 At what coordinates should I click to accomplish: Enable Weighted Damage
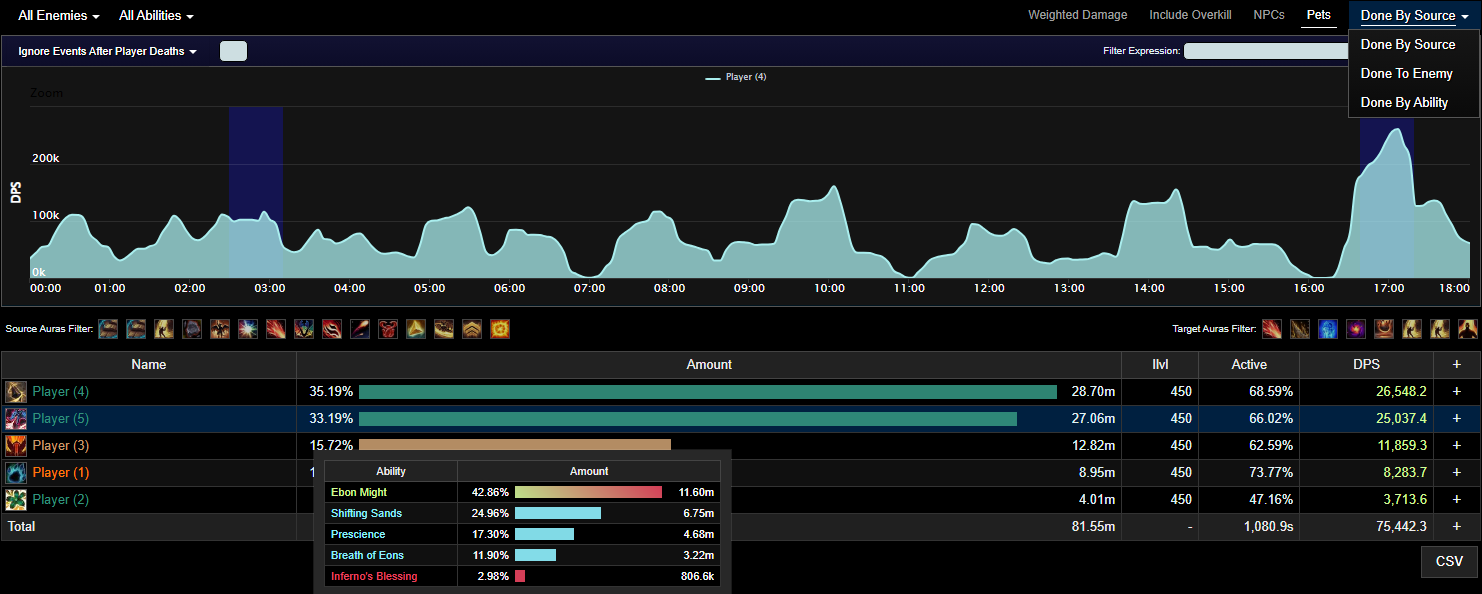(1077, 15)
